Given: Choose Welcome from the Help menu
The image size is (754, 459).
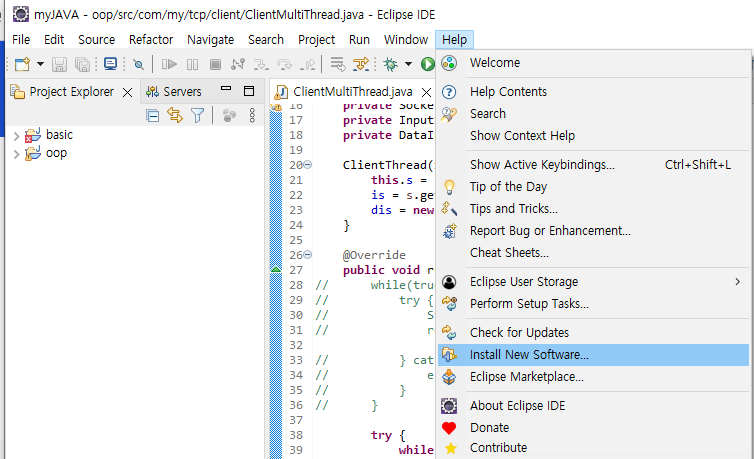Looking at the screenshot, I should point(593,62).
